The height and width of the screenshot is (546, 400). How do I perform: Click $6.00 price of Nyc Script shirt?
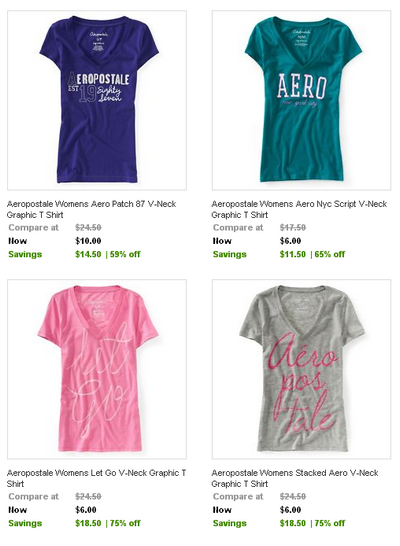pos(290,241)
